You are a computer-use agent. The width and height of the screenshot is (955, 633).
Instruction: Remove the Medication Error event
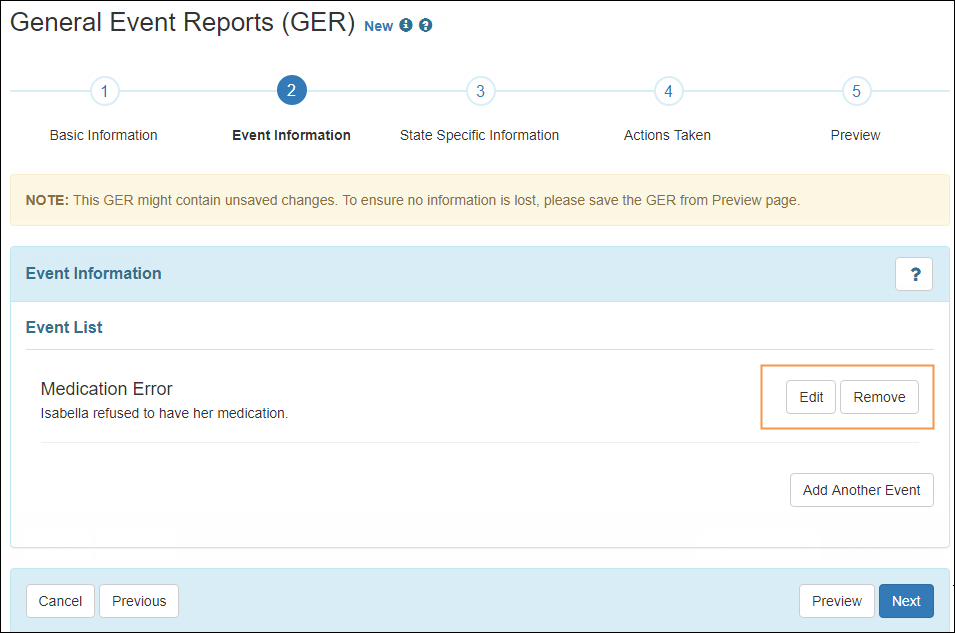(x=879, y=397)
